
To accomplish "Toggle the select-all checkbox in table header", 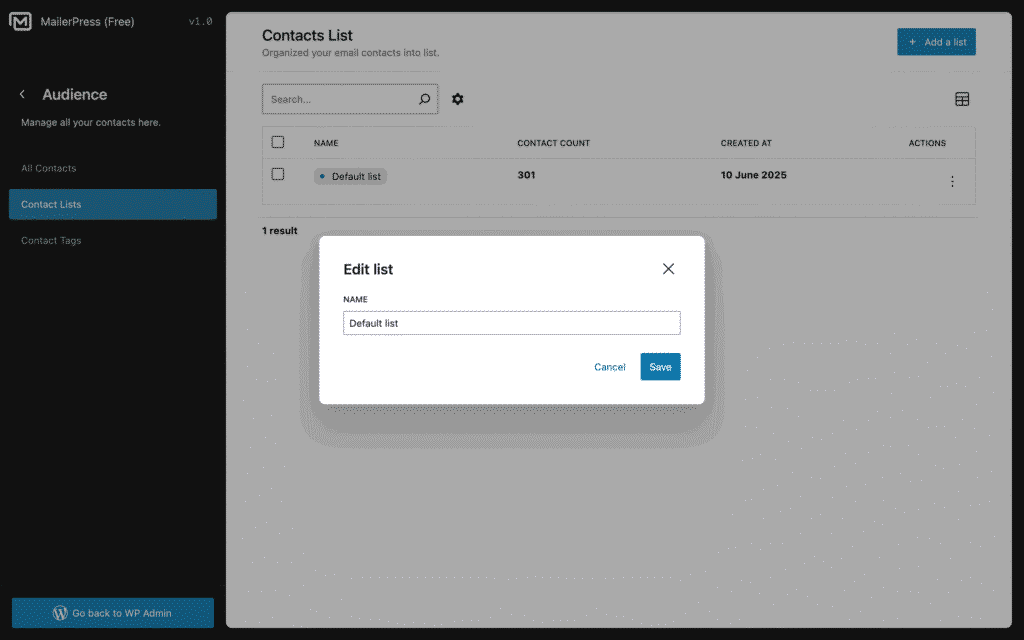I will click(277, 141).
